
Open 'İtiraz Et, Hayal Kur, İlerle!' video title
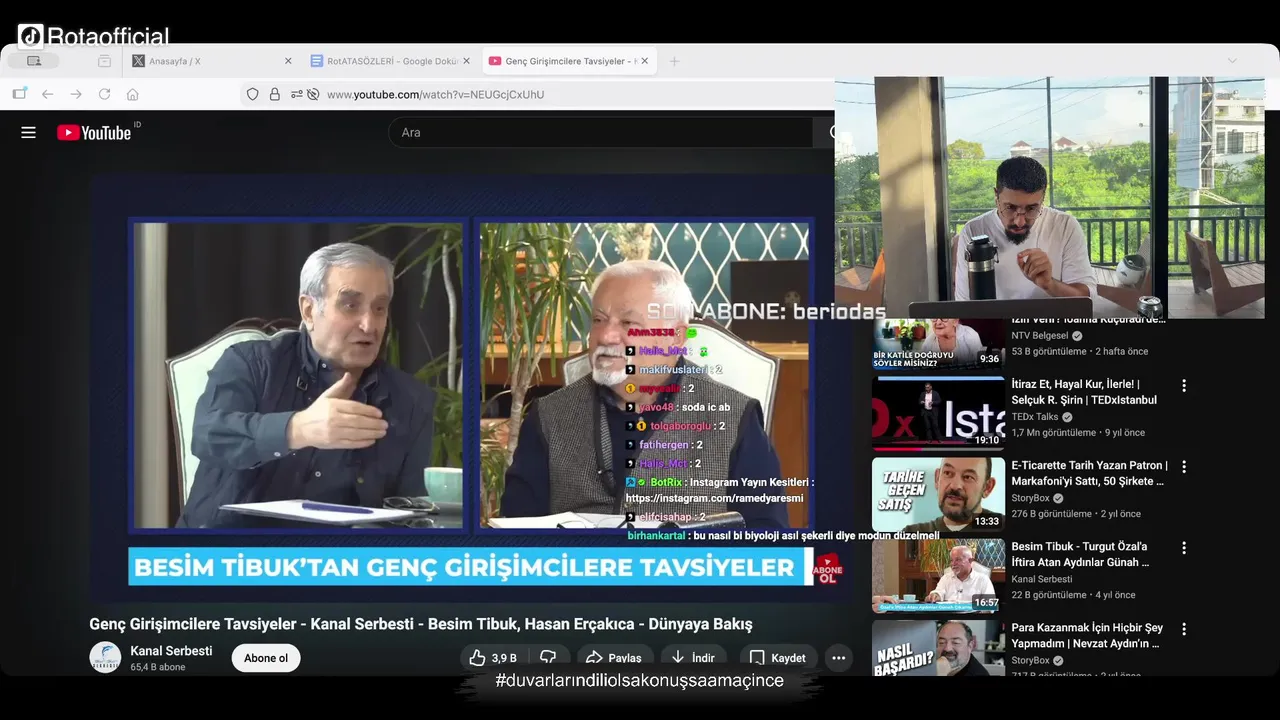click(x=1084, y=392)
